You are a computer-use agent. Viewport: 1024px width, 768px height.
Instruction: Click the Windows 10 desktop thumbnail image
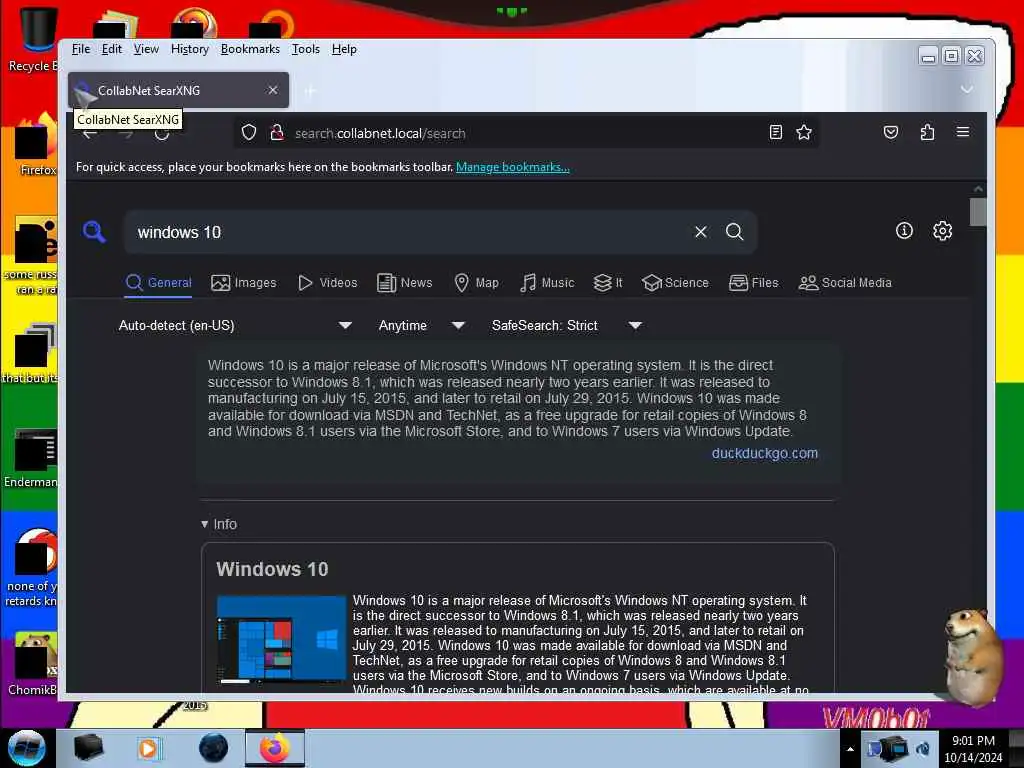click(281, 639)
